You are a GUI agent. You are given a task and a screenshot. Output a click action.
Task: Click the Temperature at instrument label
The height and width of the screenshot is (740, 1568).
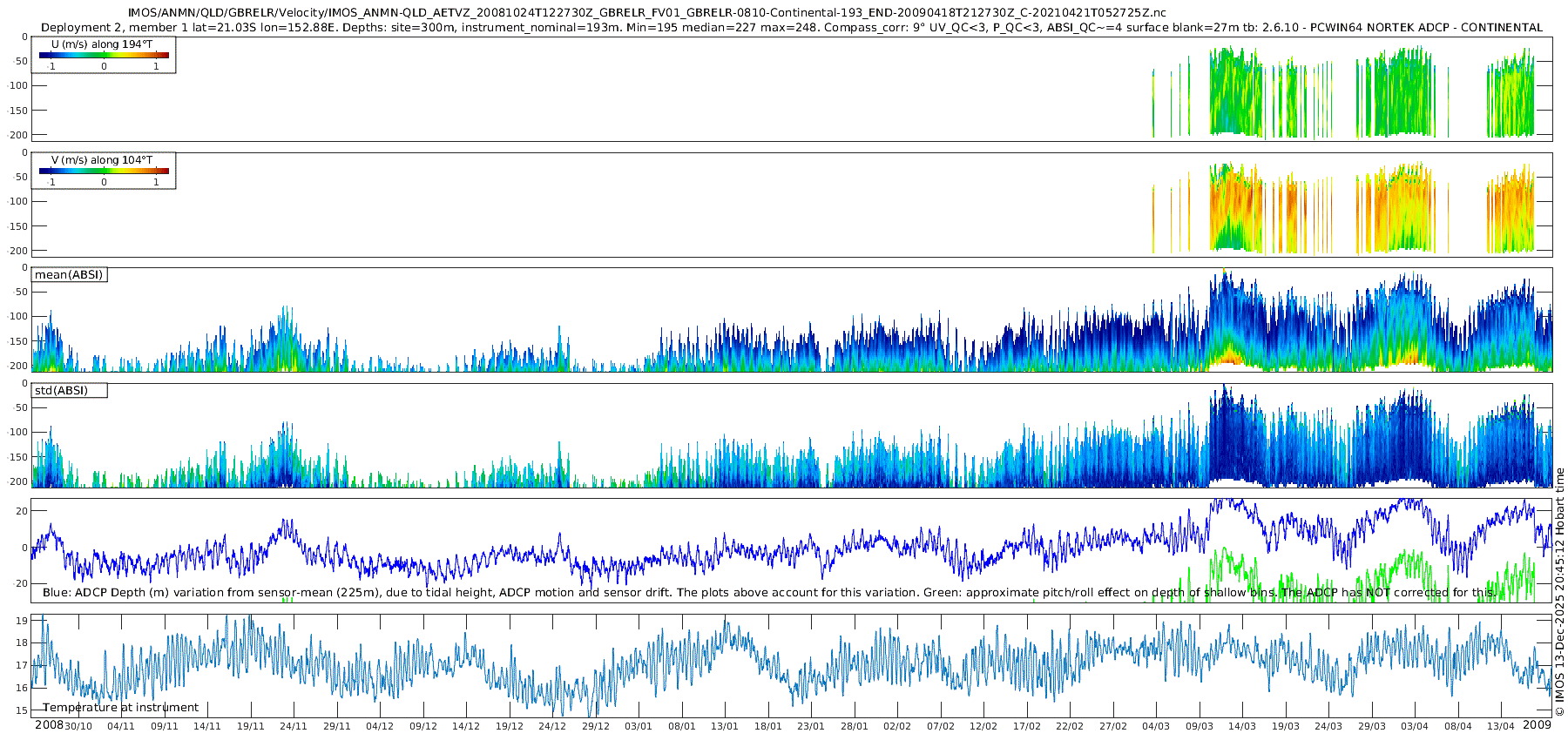coord(120,708)
